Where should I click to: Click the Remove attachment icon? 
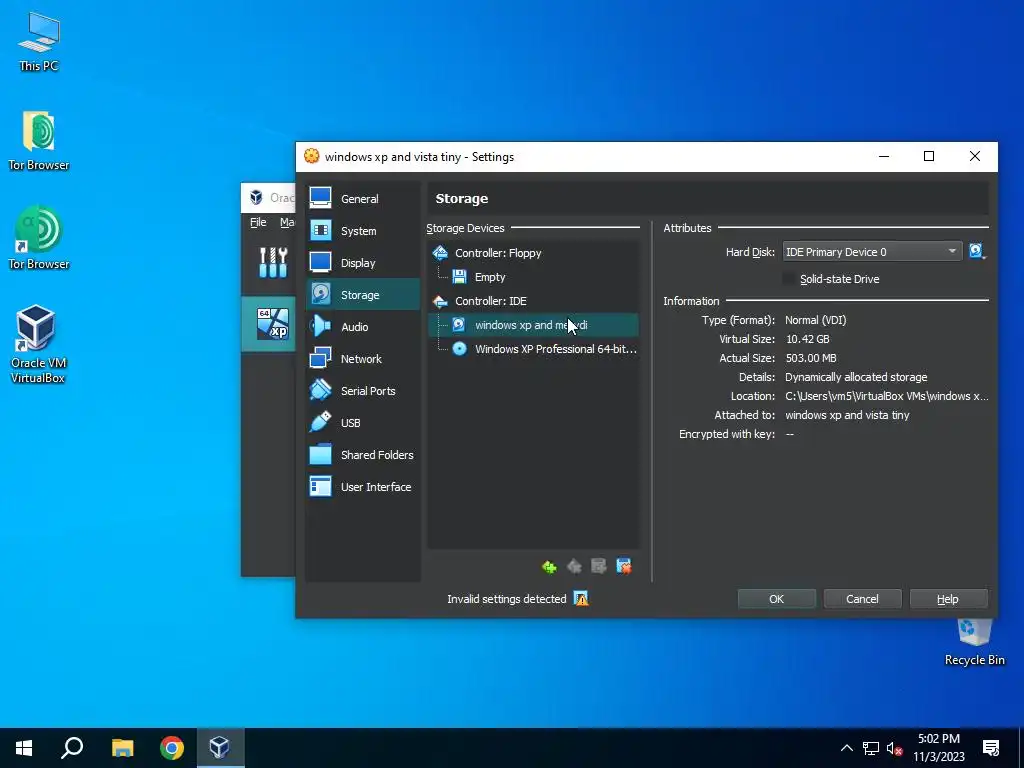coord(624,566)
